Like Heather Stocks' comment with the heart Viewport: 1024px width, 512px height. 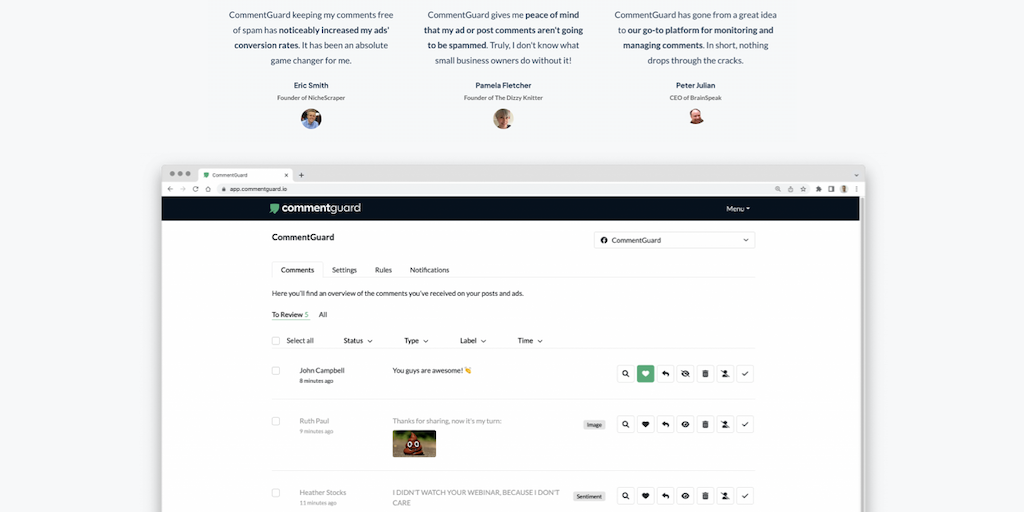[645, 496]
